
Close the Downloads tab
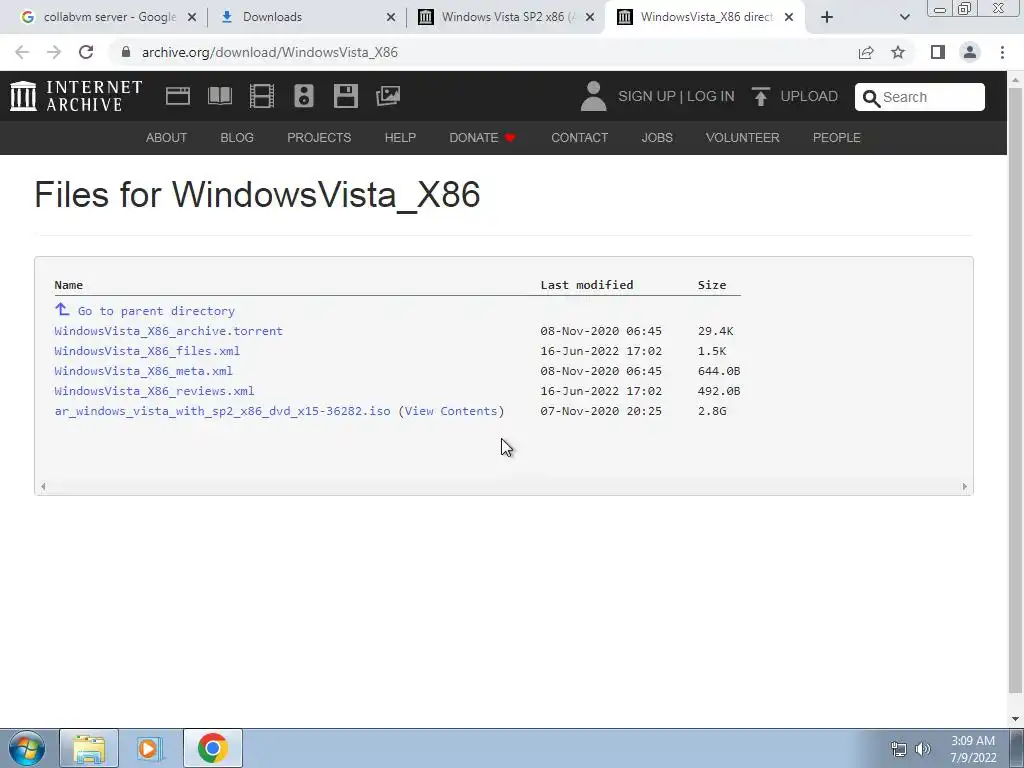pos(391,17)
